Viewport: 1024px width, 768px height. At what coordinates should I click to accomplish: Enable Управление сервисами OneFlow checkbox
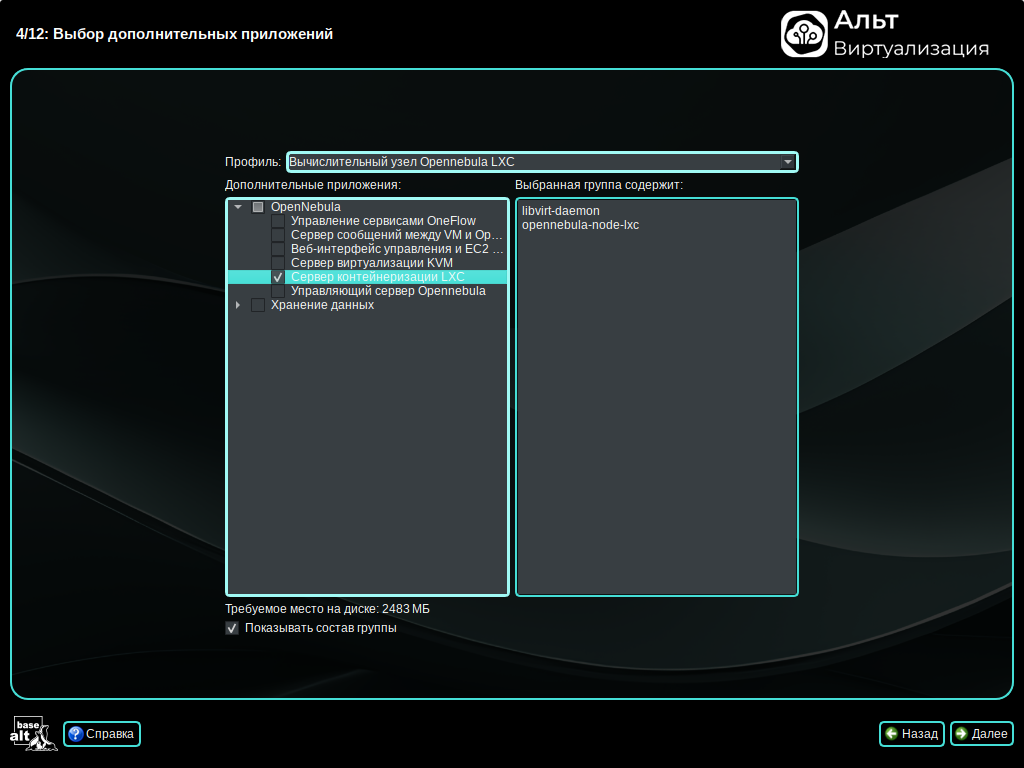pos(278,221)
